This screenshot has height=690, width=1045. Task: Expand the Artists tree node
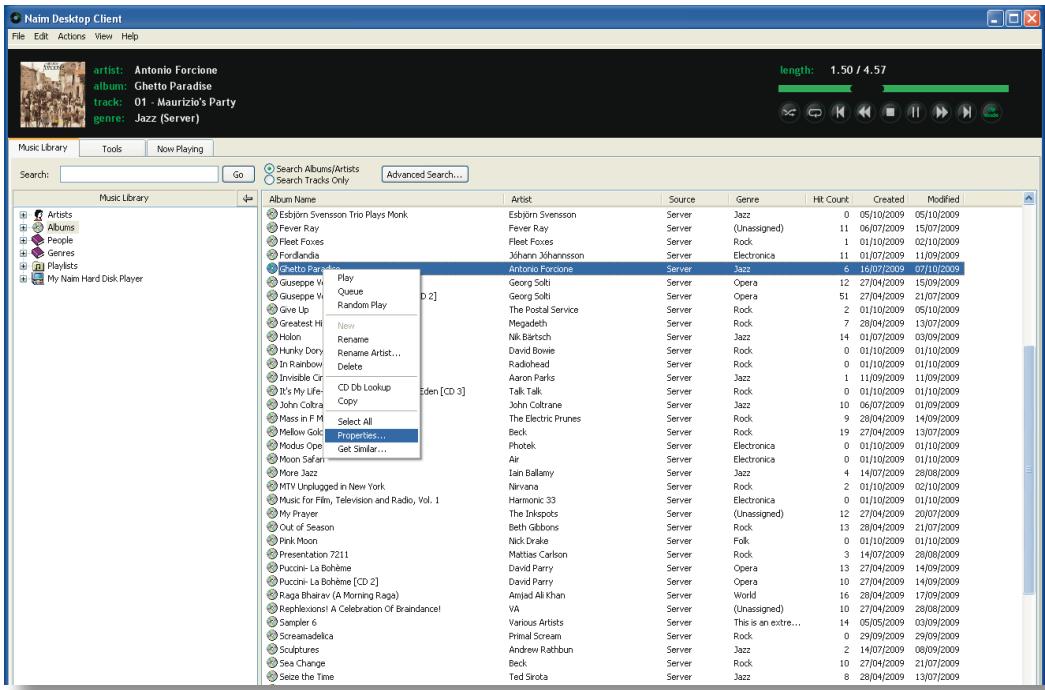[x=23, y=215]
